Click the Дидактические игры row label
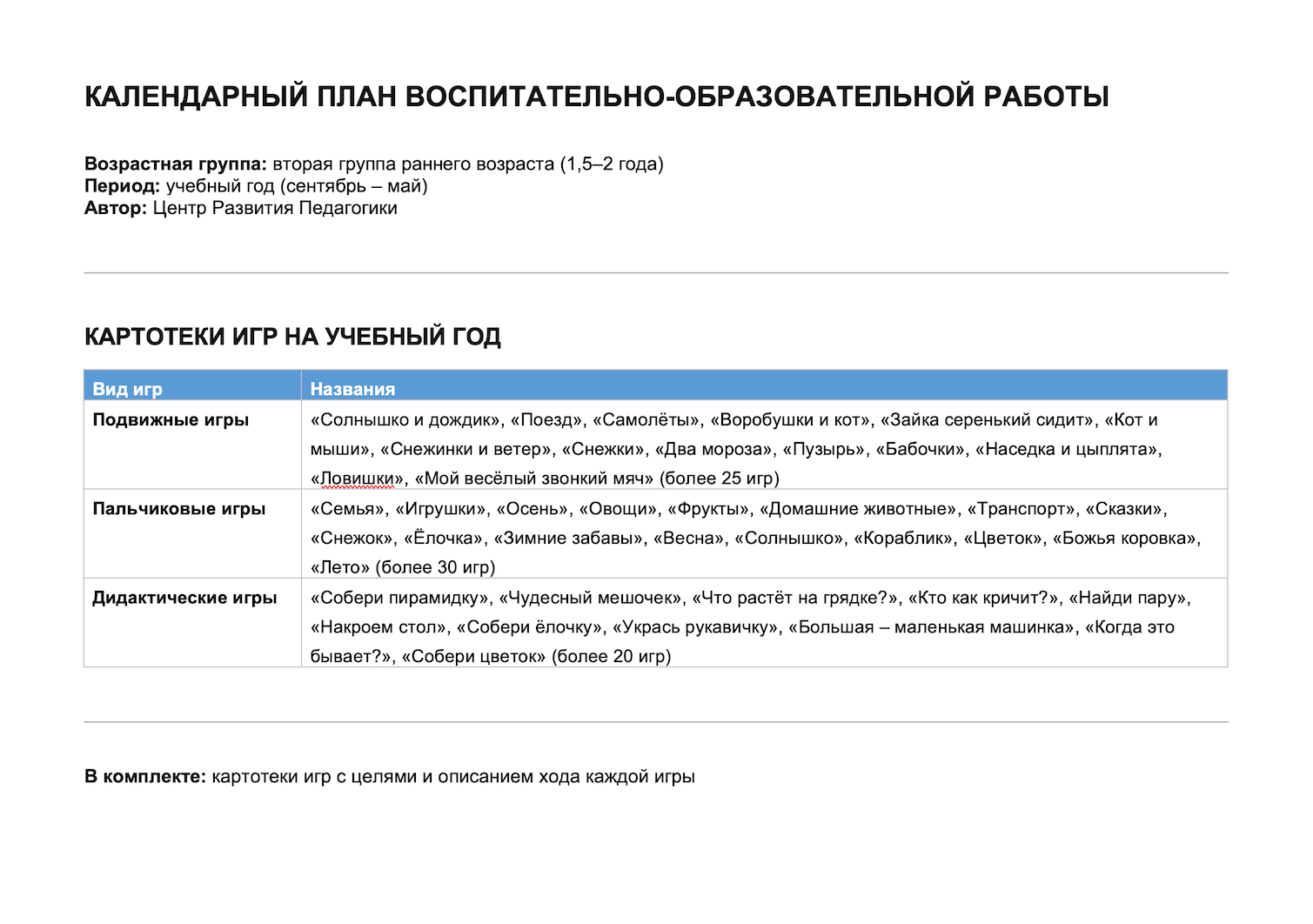 click(184, 598)
